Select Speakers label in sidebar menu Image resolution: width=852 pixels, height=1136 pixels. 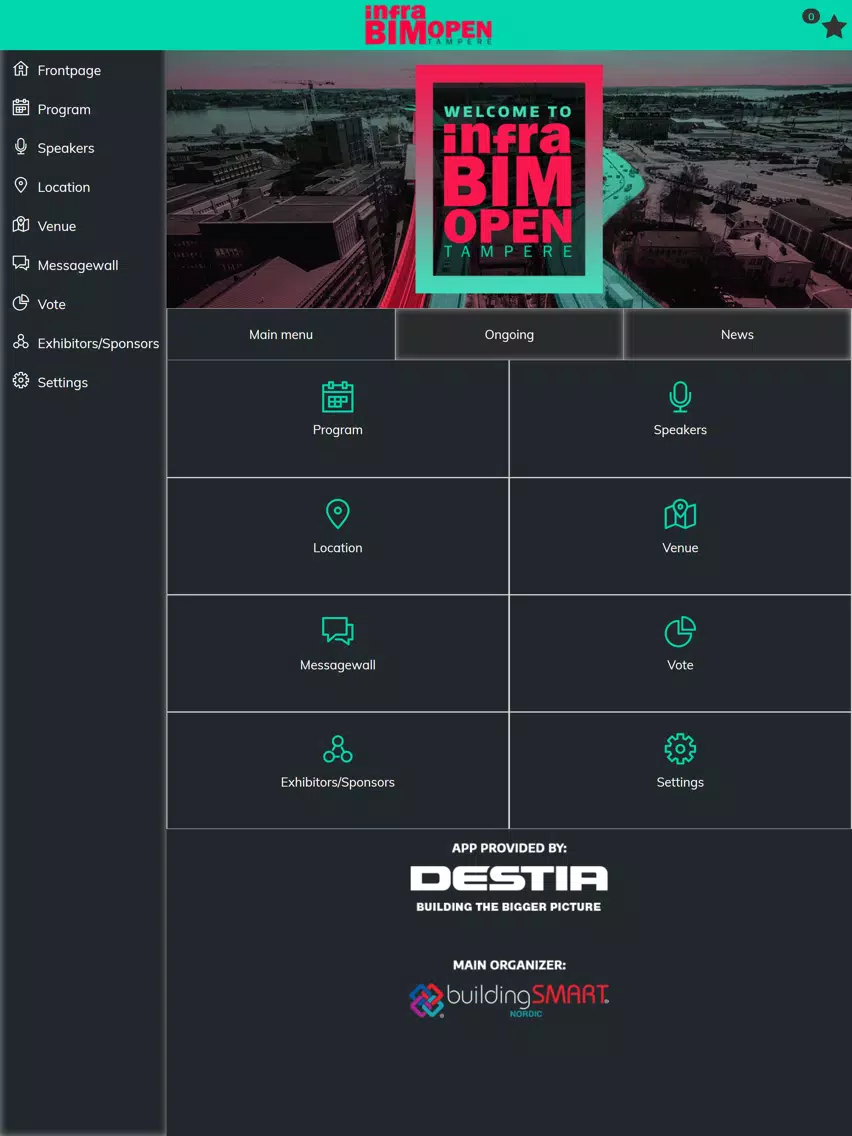[66, 148]
